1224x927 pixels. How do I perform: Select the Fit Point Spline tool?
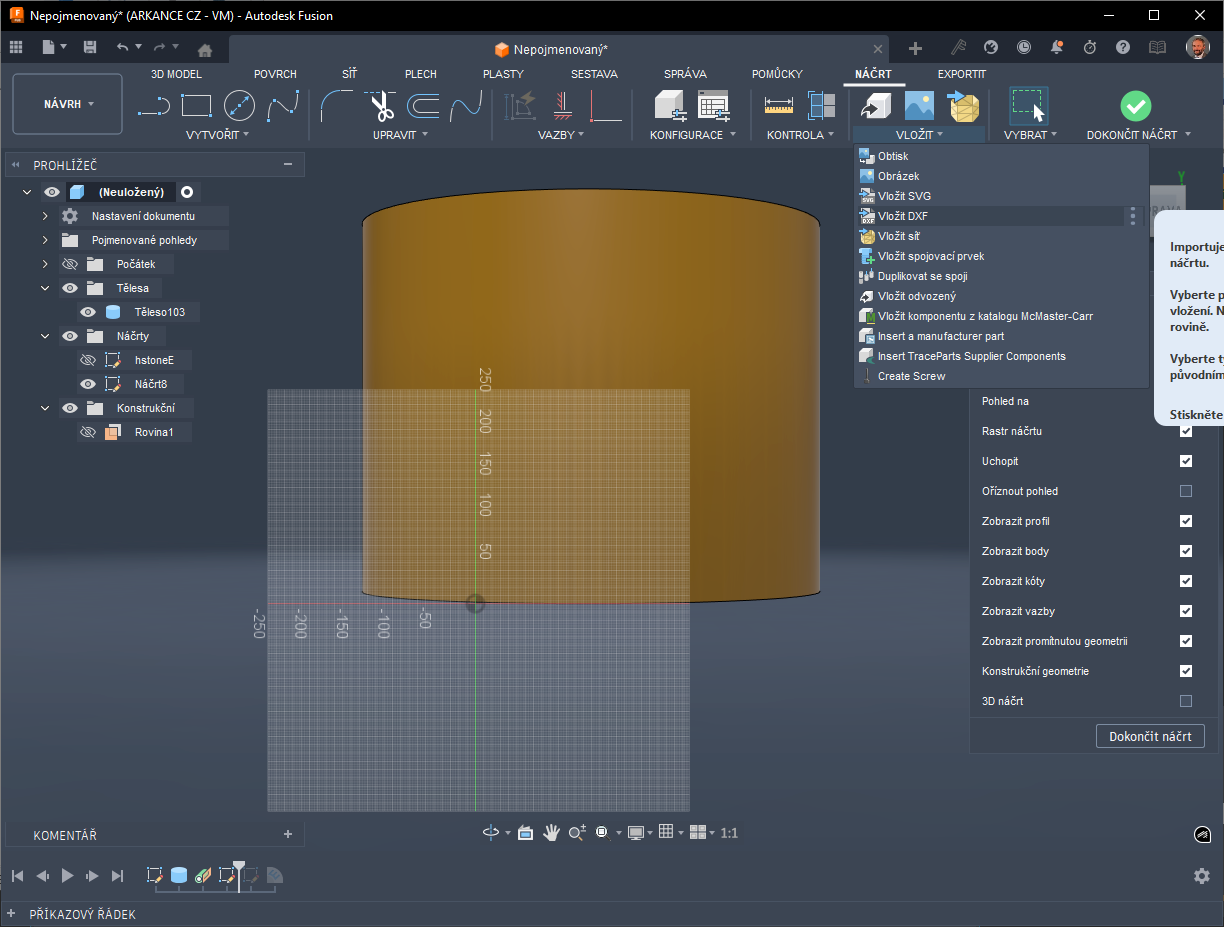282,106
